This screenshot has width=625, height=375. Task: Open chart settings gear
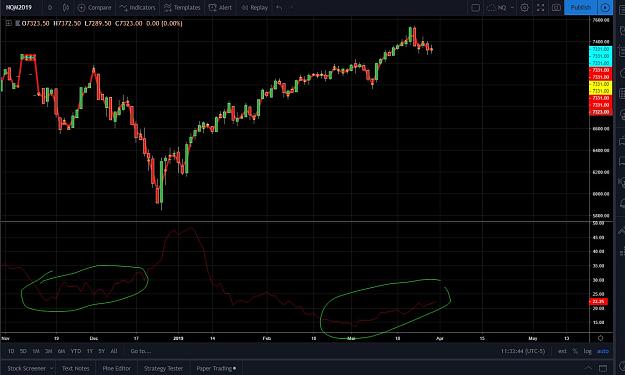[x=525, y=8]
